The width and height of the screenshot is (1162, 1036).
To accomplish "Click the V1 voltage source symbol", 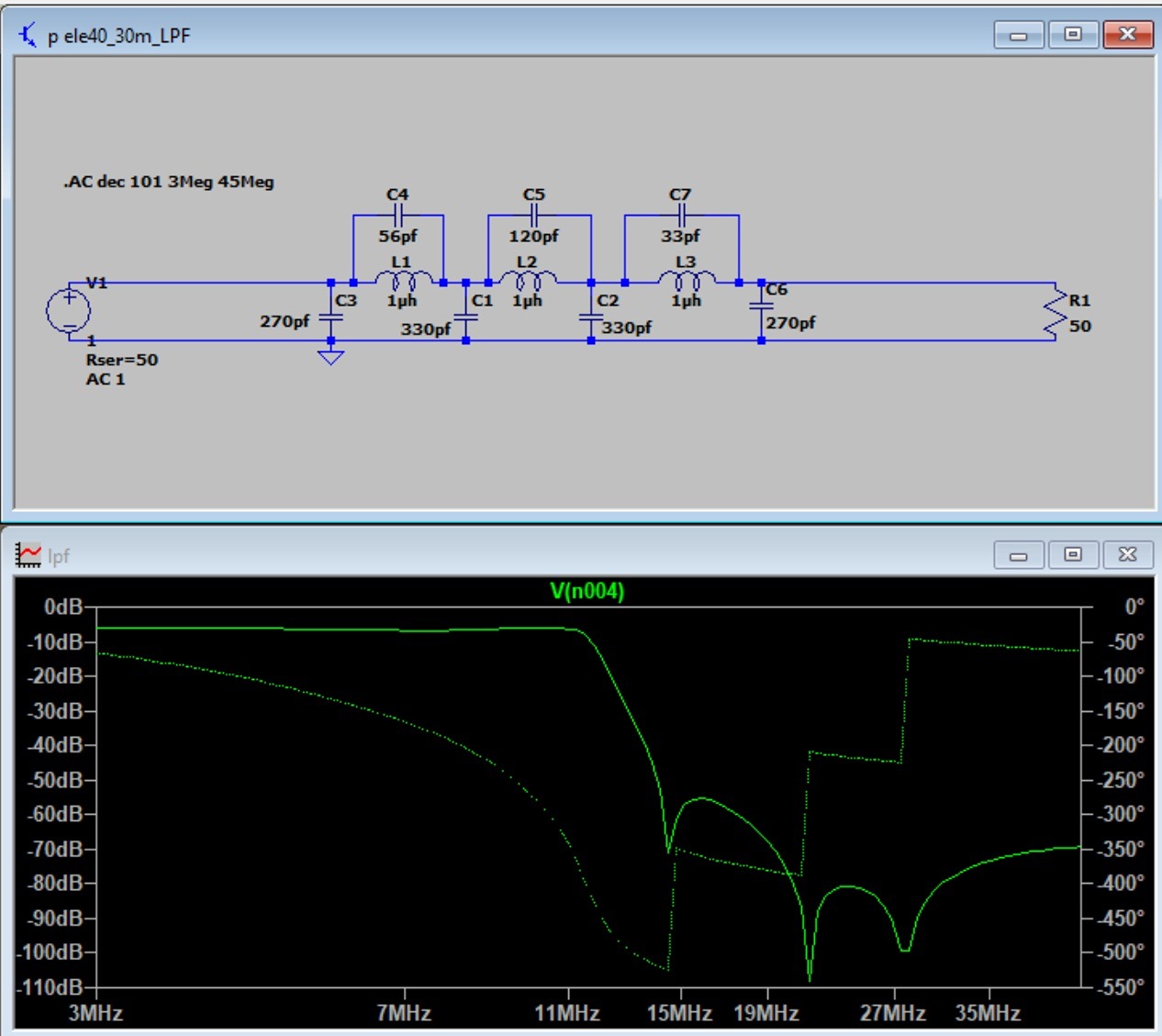I will [69, 310].
